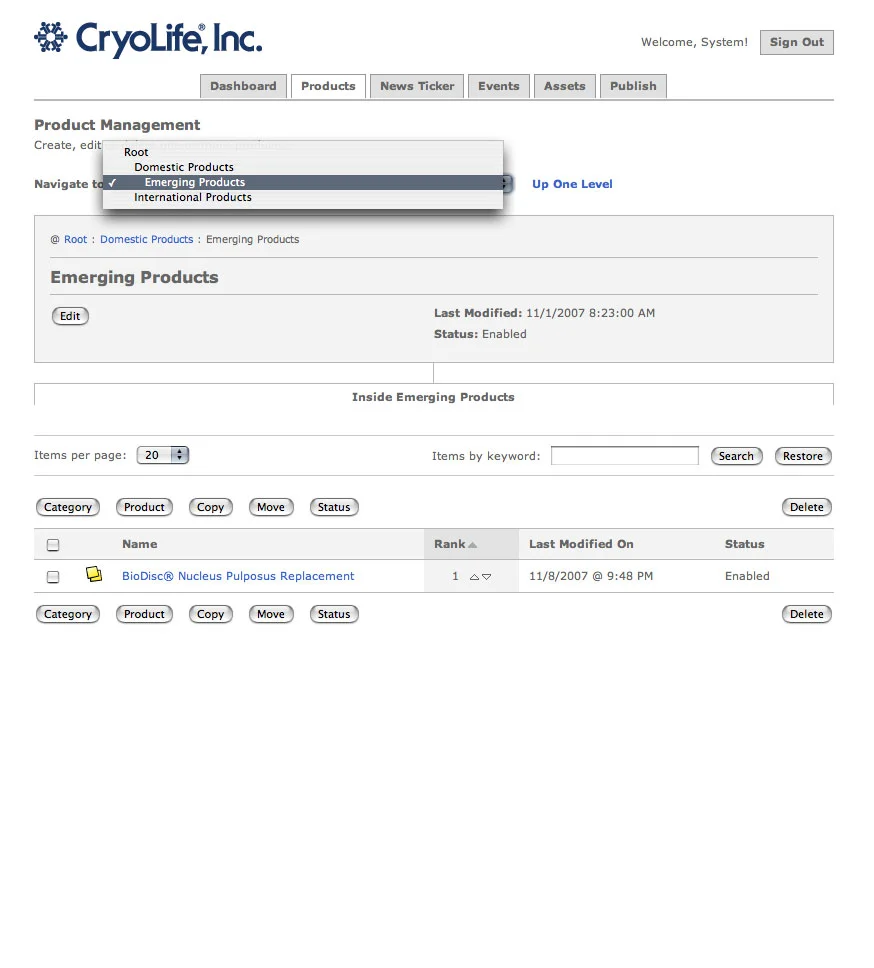Screen dimensions: 874x968
Task: Click Edit for Emerging Products
Action: 70,316
